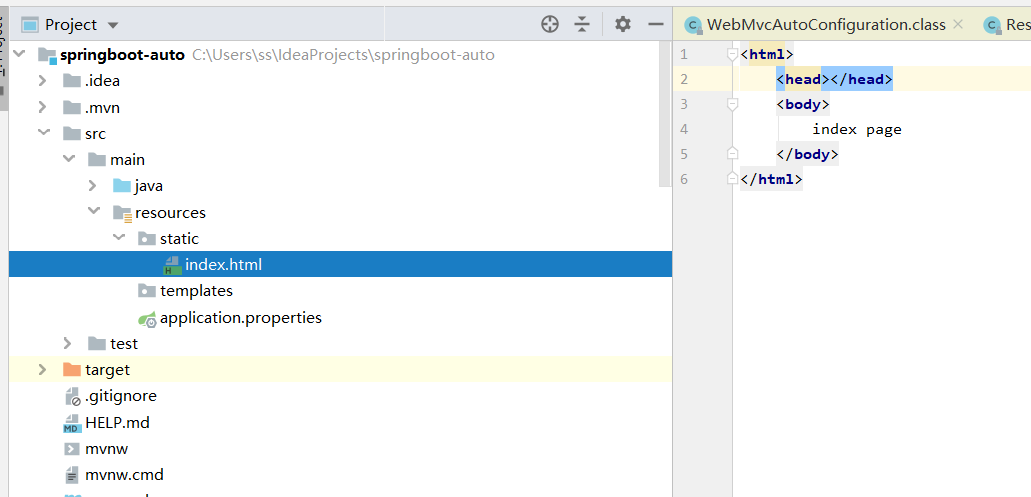Click the Collapse All icon

tap(582, 25)
